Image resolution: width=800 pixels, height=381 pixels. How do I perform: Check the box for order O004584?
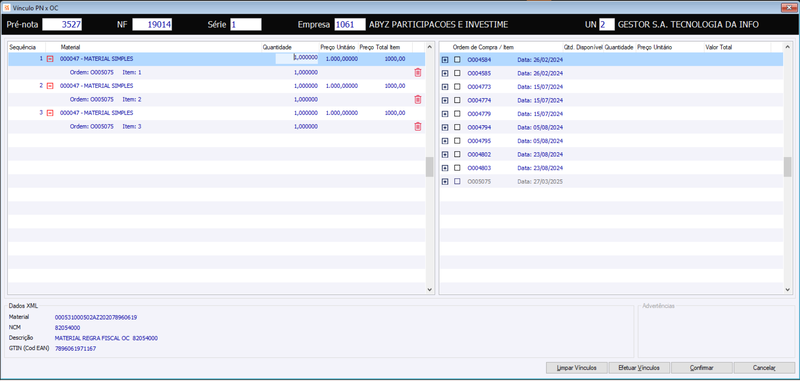[457, 60]
